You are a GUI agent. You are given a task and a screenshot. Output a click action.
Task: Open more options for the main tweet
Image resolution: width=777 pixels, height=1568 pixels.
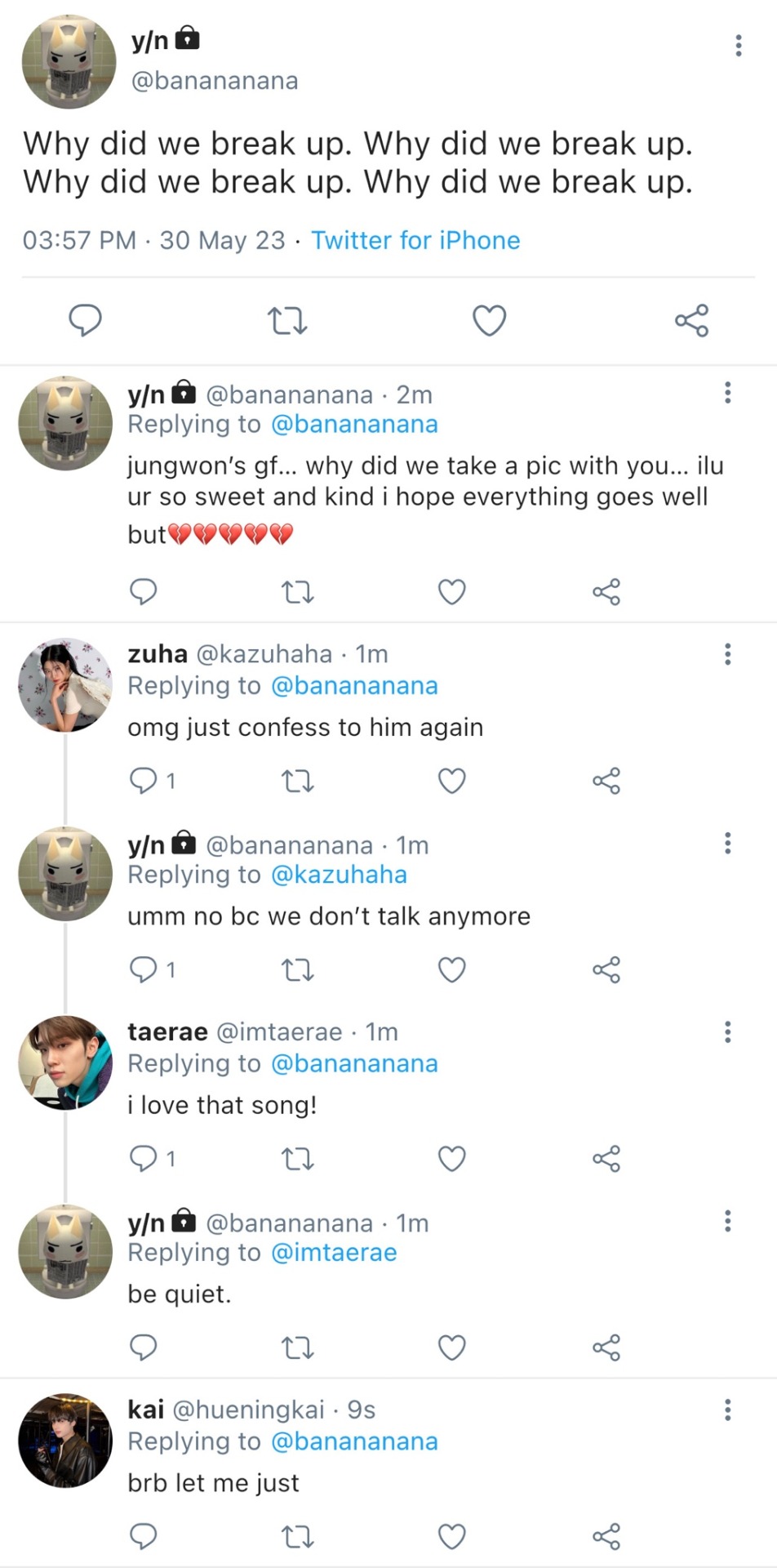click(739, 46)
